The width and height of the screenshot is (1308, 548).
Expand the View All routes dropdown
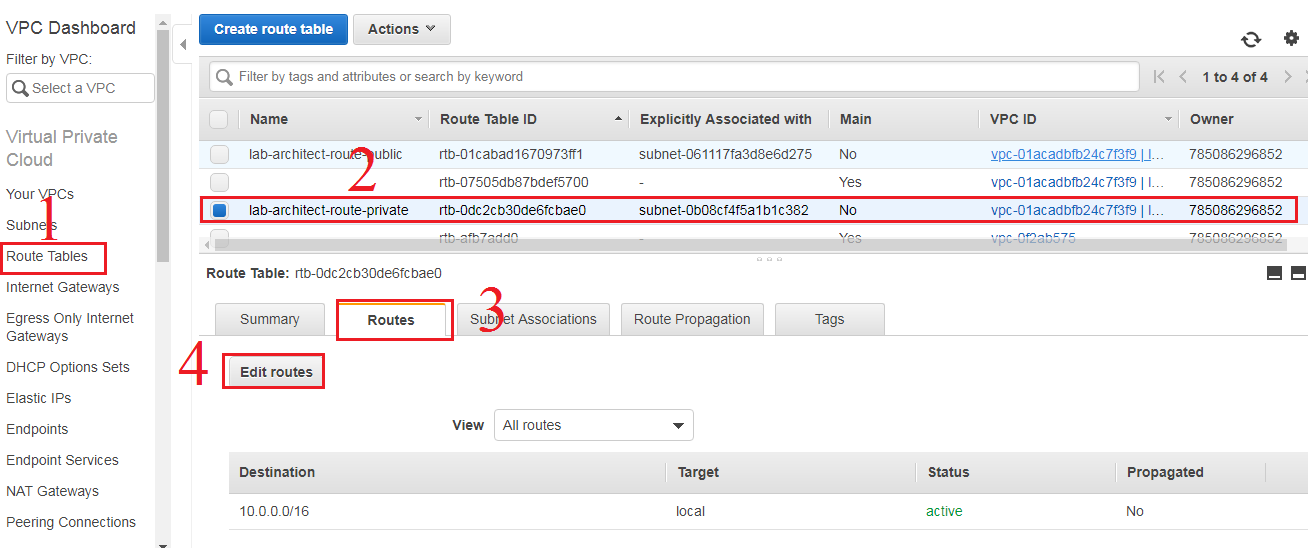(x=593, y=425)
